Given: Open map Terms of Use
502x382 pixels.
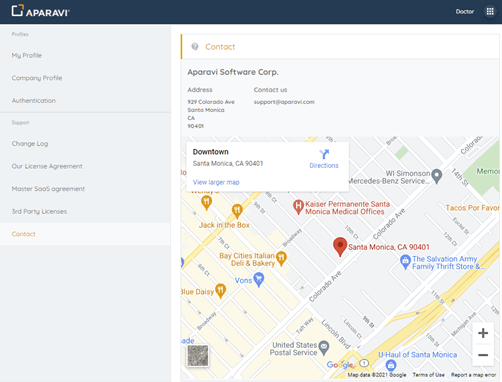Looking at the screenshot, I should 428,375.
